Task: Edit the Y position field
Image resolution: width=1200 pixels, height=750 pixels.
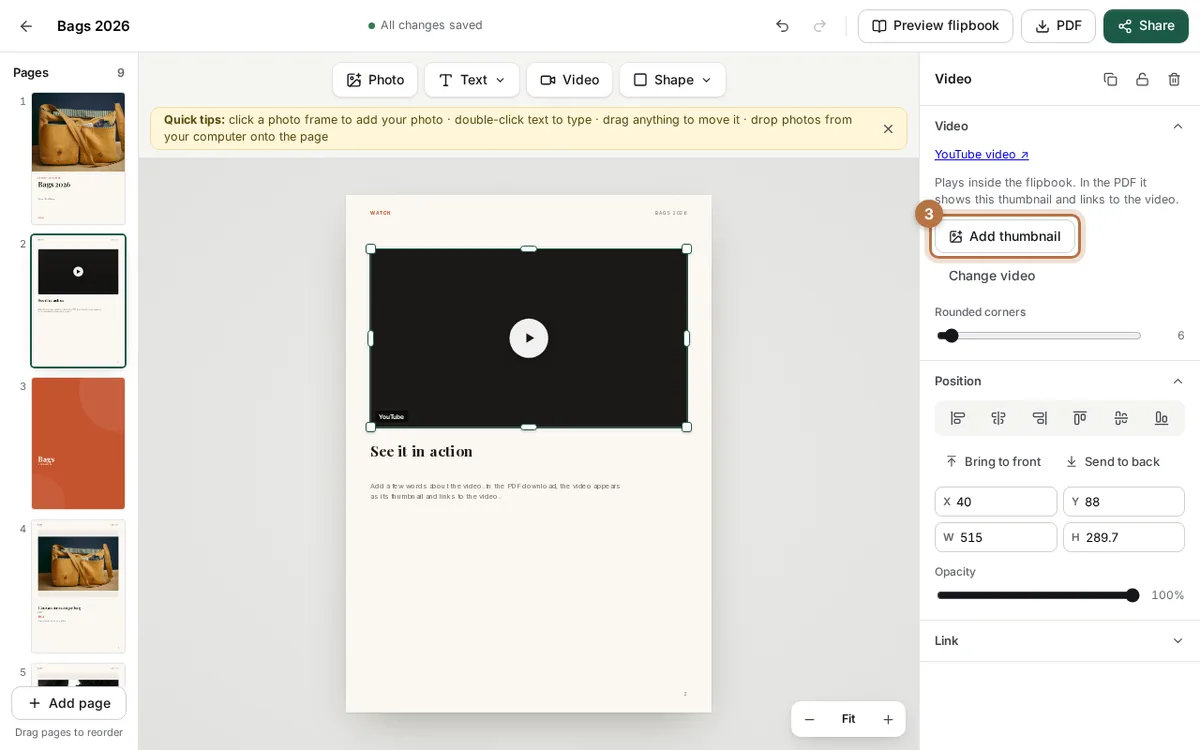Action: click(1124, 502)
